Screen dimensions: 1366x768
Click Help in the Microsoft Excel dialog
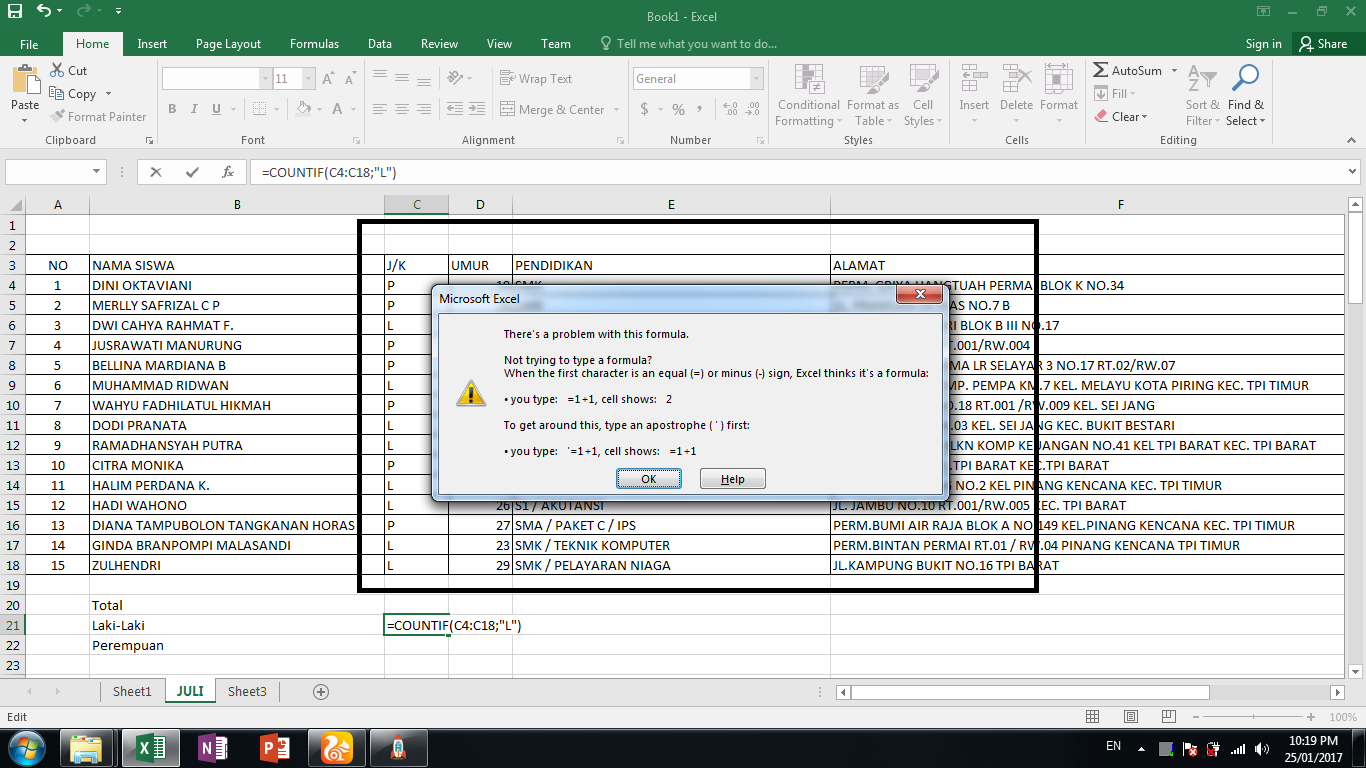coord(733,479)
